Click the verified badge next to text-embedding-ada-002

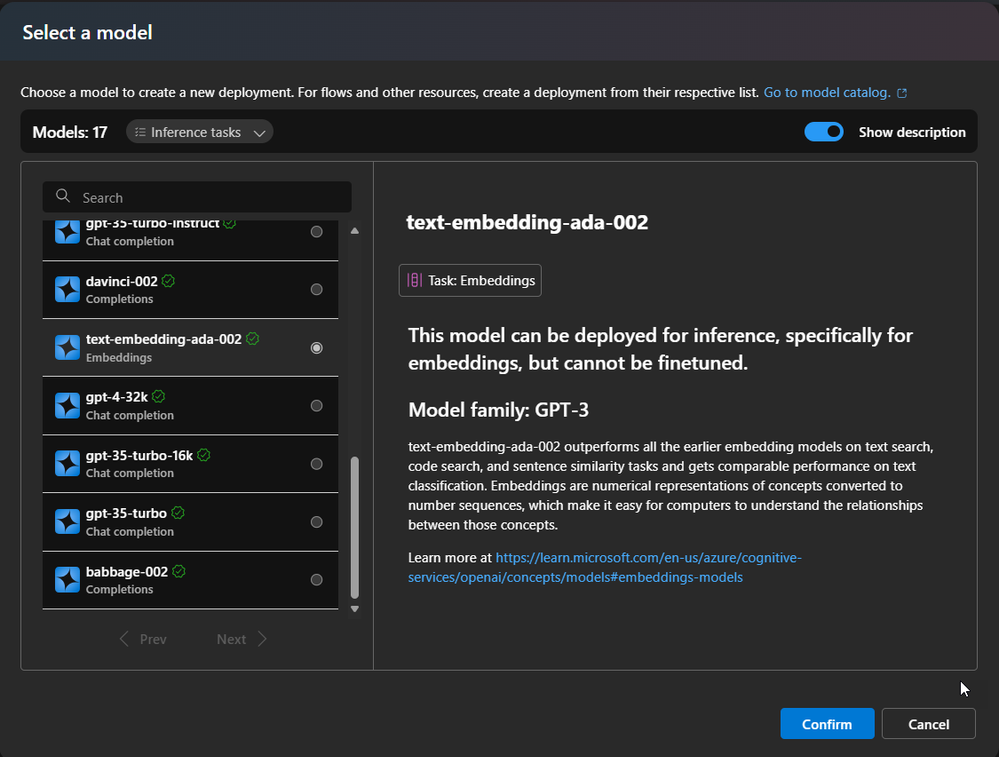tap(252, 339)
